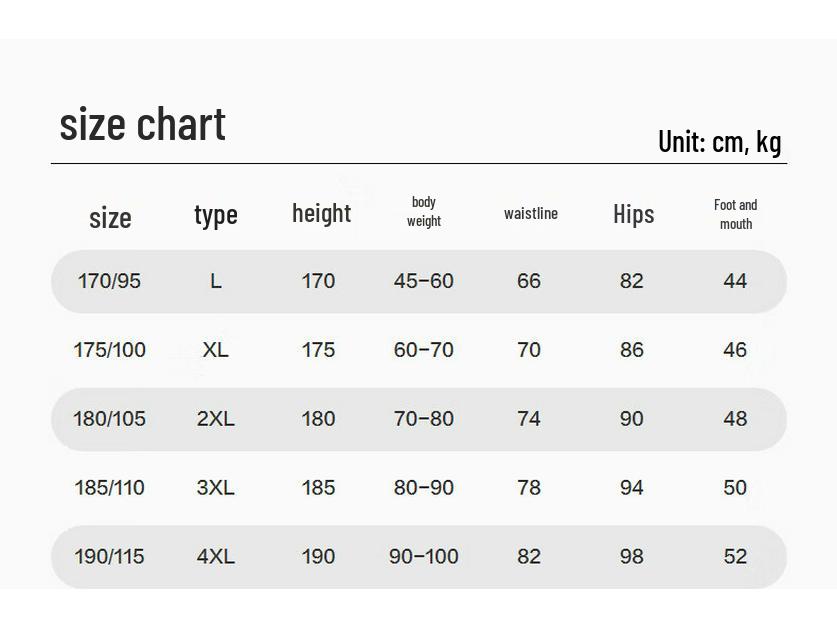The height and width of the screenshot is (628, 837).
Task: Select waistline value 74 in 2XL row
Action: point(529,419)
